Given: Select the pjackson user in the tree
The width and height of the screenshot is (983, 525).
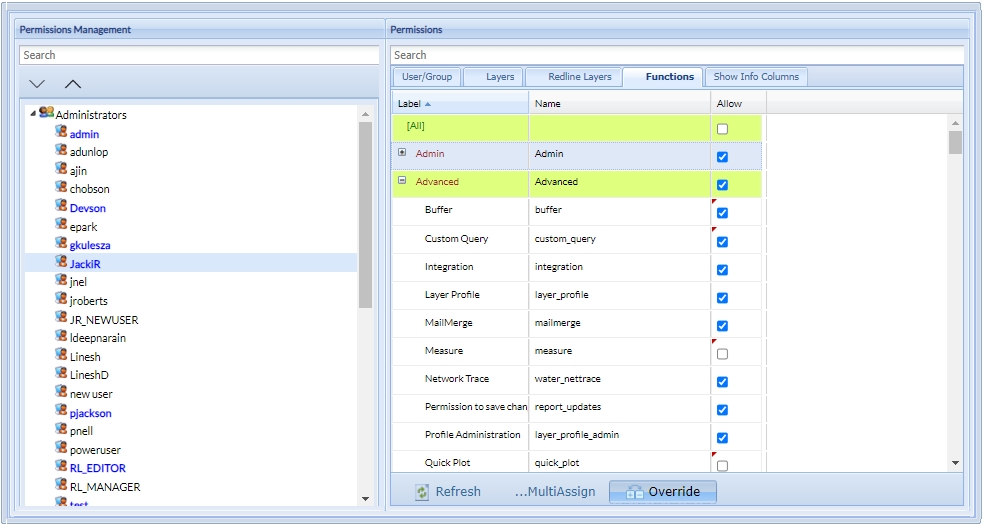Looking at the screenshot, I should (90, 413).
